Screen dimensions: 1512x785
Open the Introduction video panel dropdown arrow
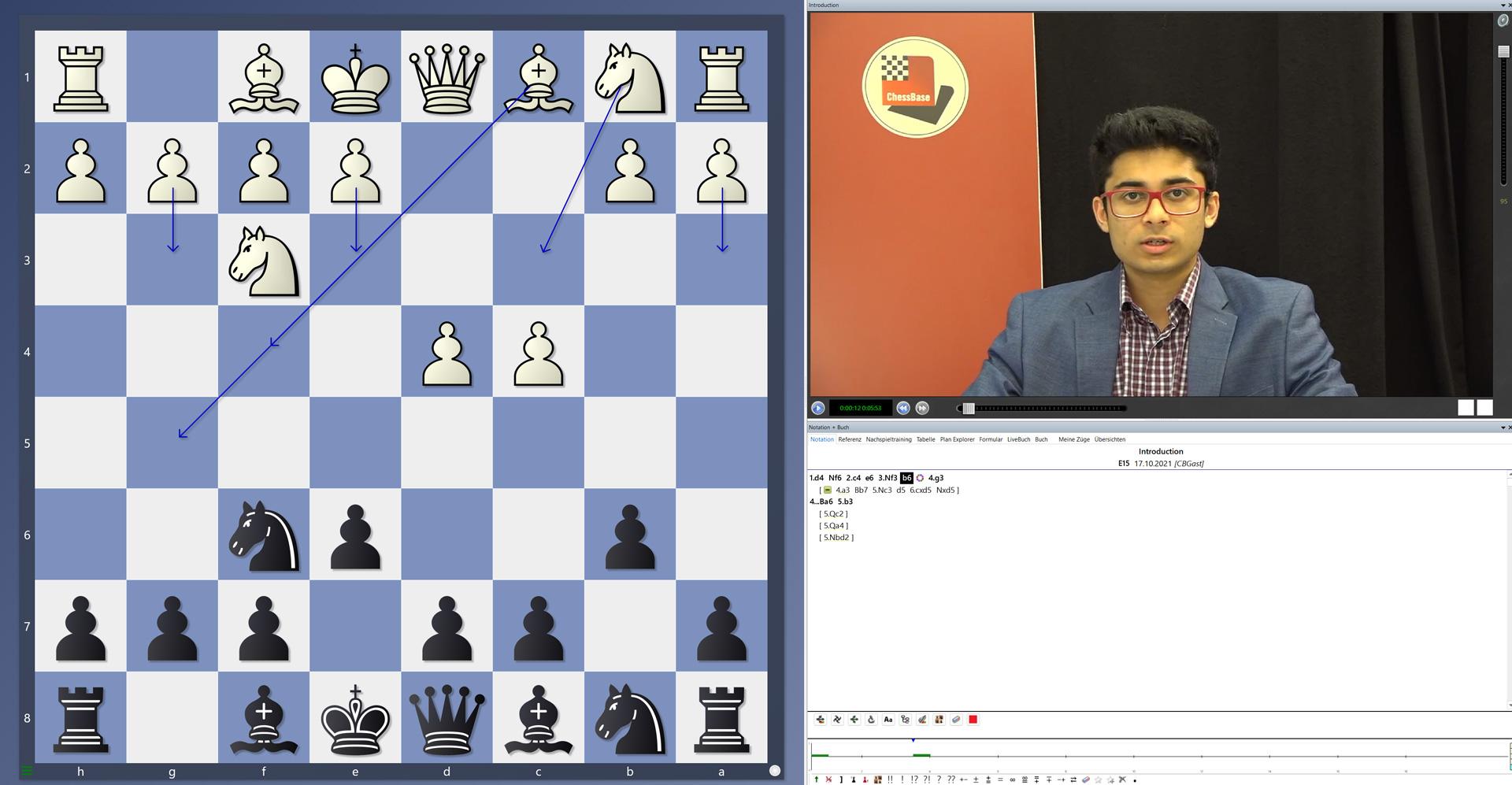click(x=1503, y=6)
